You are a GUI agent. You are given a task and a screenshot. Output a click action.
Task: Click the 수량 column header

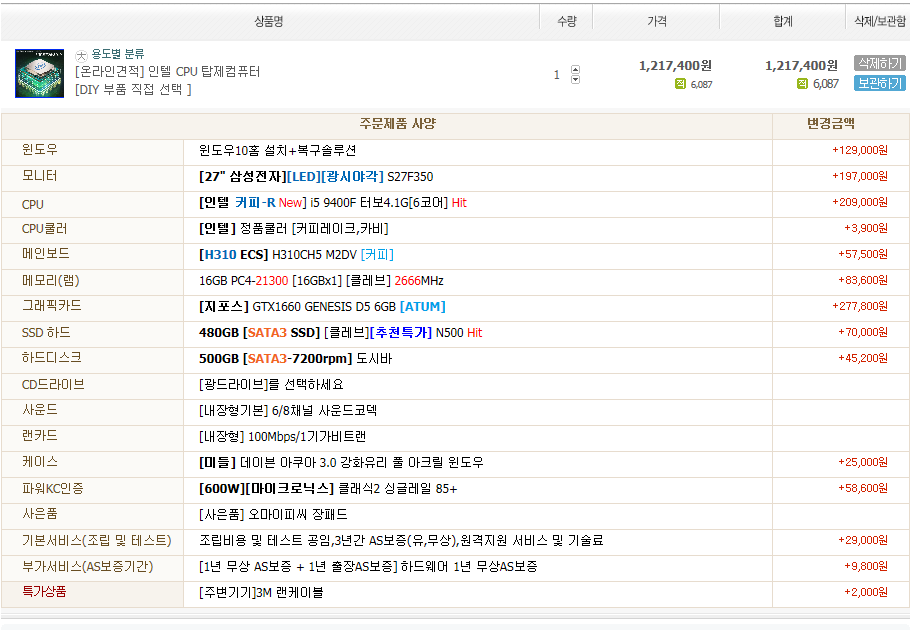click(567, 22)
